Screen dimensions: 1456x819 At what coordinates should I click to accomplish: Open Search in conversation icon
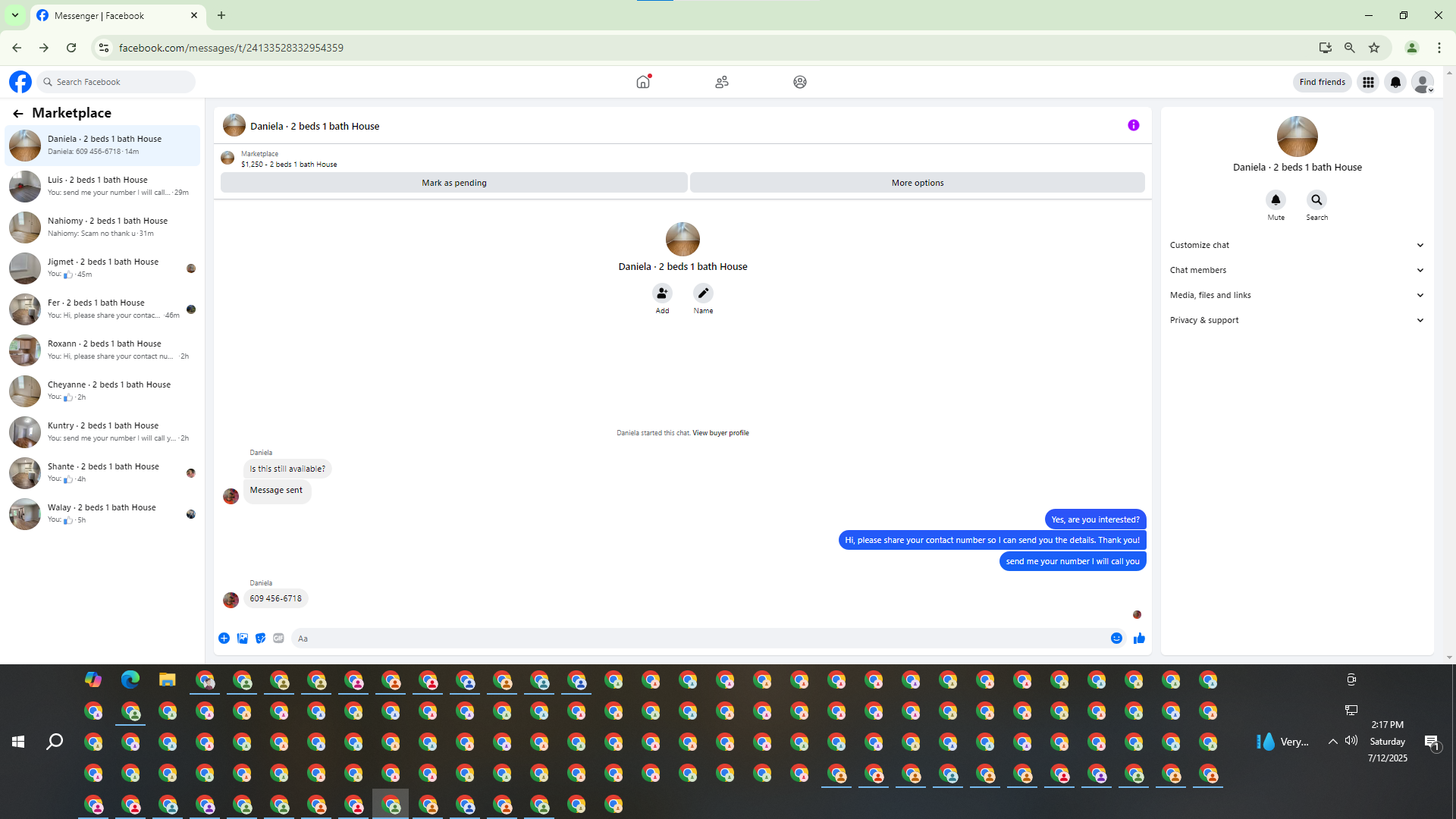coord(1316,200)
